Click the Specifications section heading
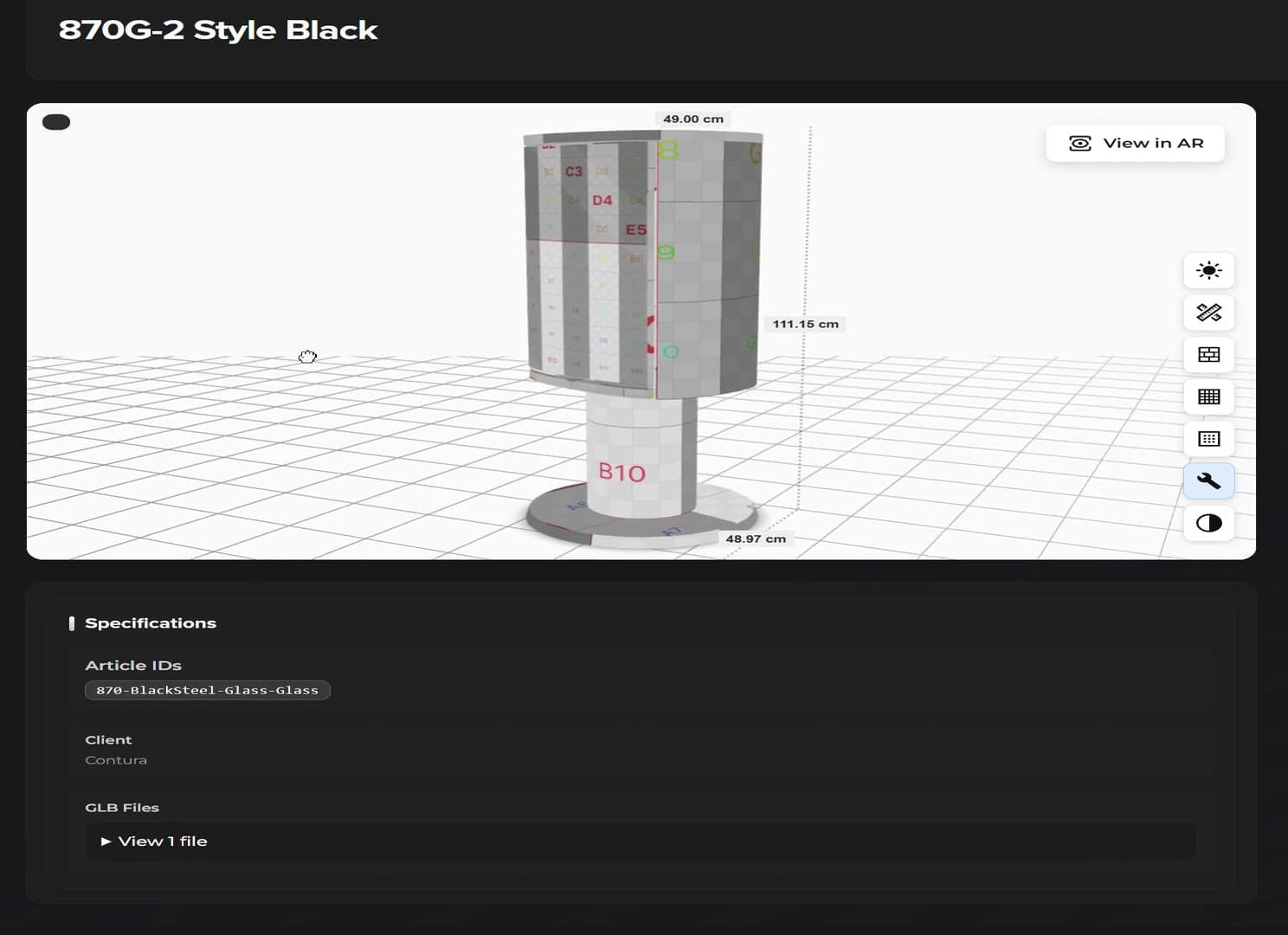The image size is (1288, 935). 151,623
